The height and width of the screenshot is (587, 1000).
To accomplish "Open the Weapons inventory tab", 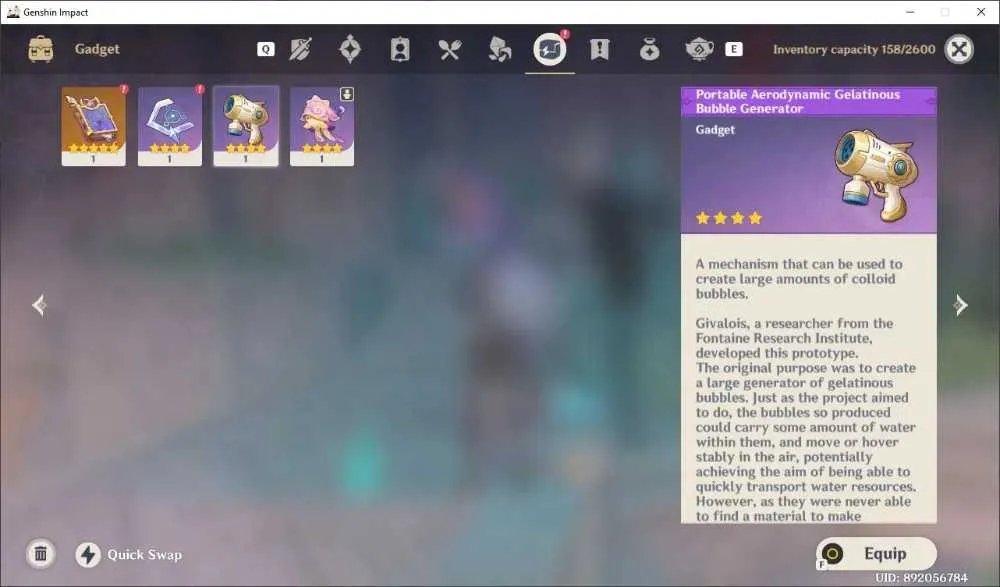I will 300,49.
